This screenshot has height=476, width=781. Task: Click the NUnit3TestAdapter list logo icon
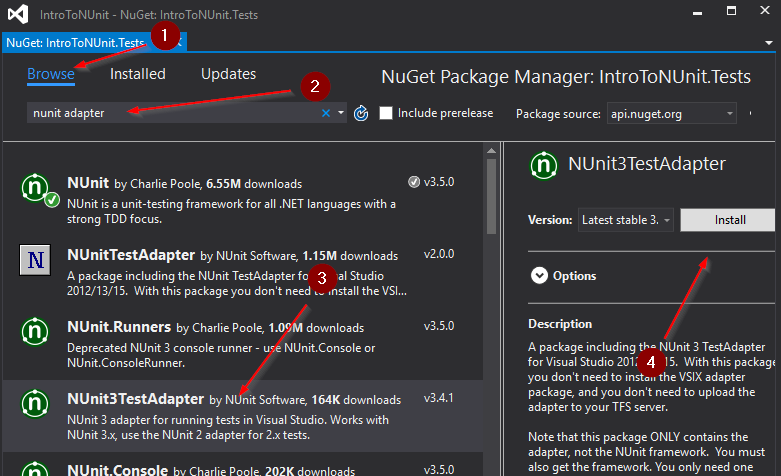coord(35,403)
